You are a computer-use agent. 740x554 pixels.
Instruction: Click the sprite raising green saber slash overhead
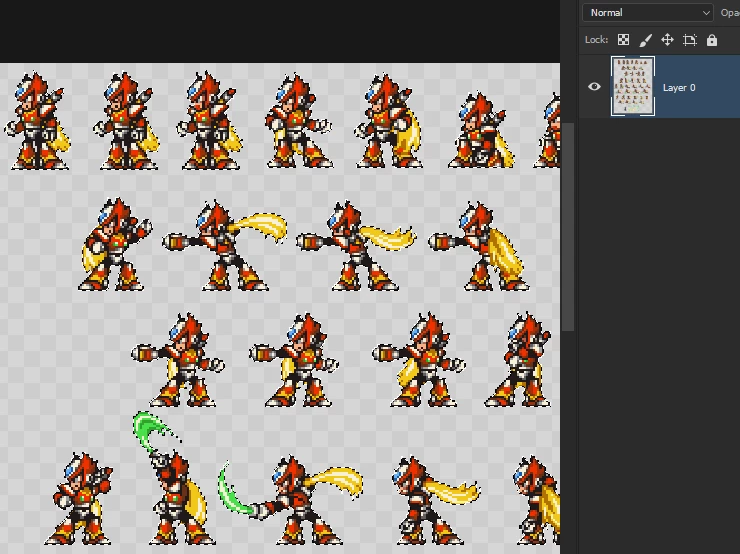pyautogui.click(x=170, y=478)
